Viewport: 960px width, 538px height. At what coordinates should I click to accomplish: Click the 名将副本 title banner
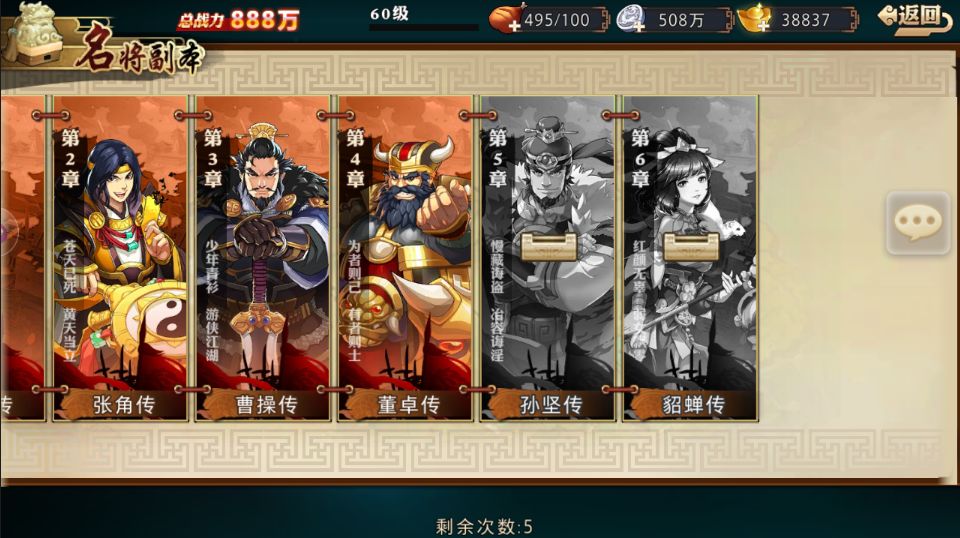140,51
